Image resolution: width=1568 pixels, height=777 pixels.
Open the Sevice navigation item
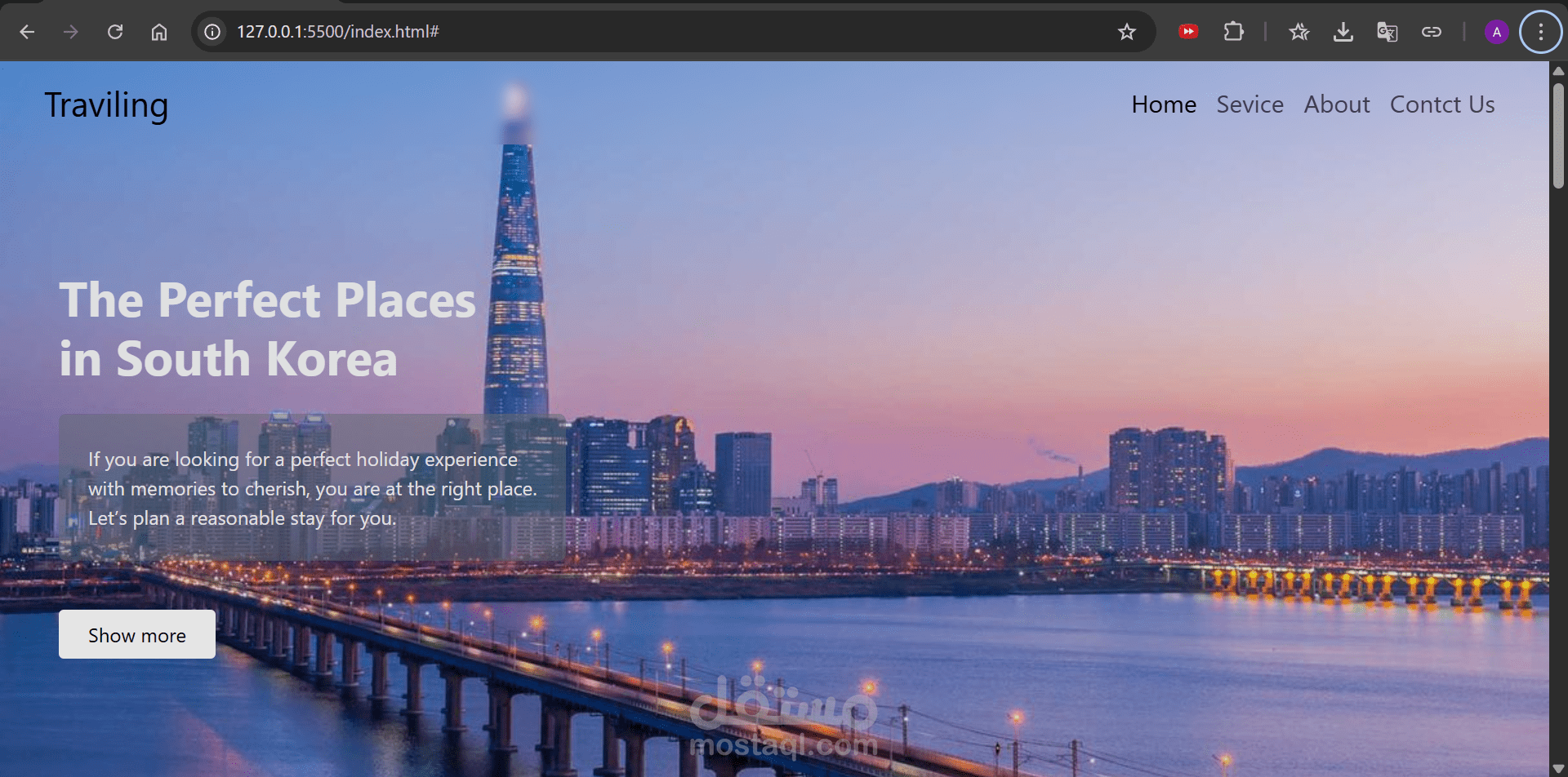tap(1249, 104)
